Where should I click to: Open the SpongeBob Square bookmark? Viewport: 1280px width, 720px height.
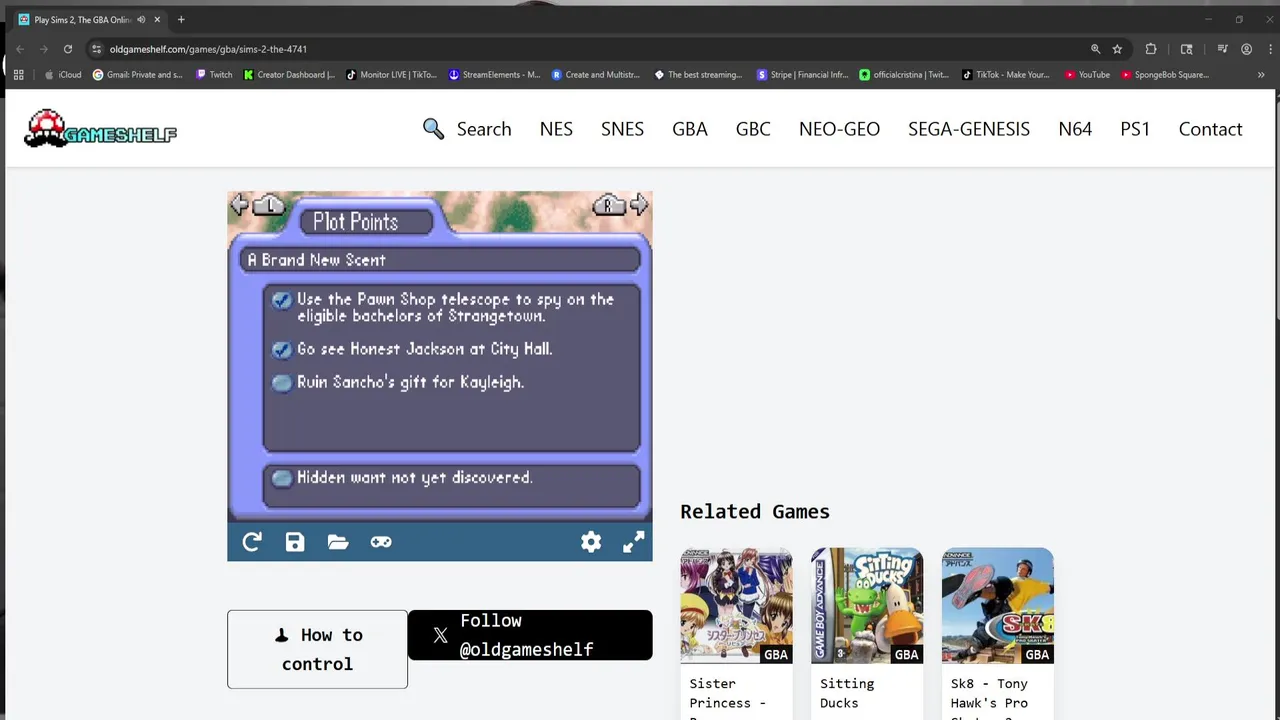pyautogui.click(x=1165, y=75)
